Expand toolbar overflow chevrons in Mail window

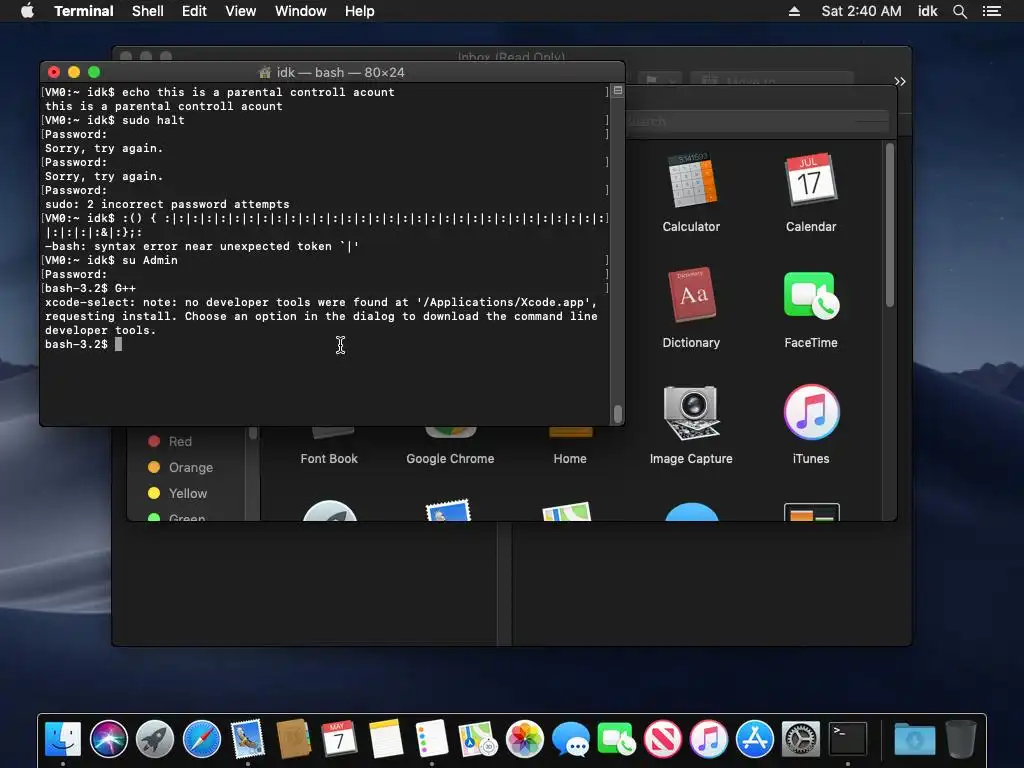(900, 81)
